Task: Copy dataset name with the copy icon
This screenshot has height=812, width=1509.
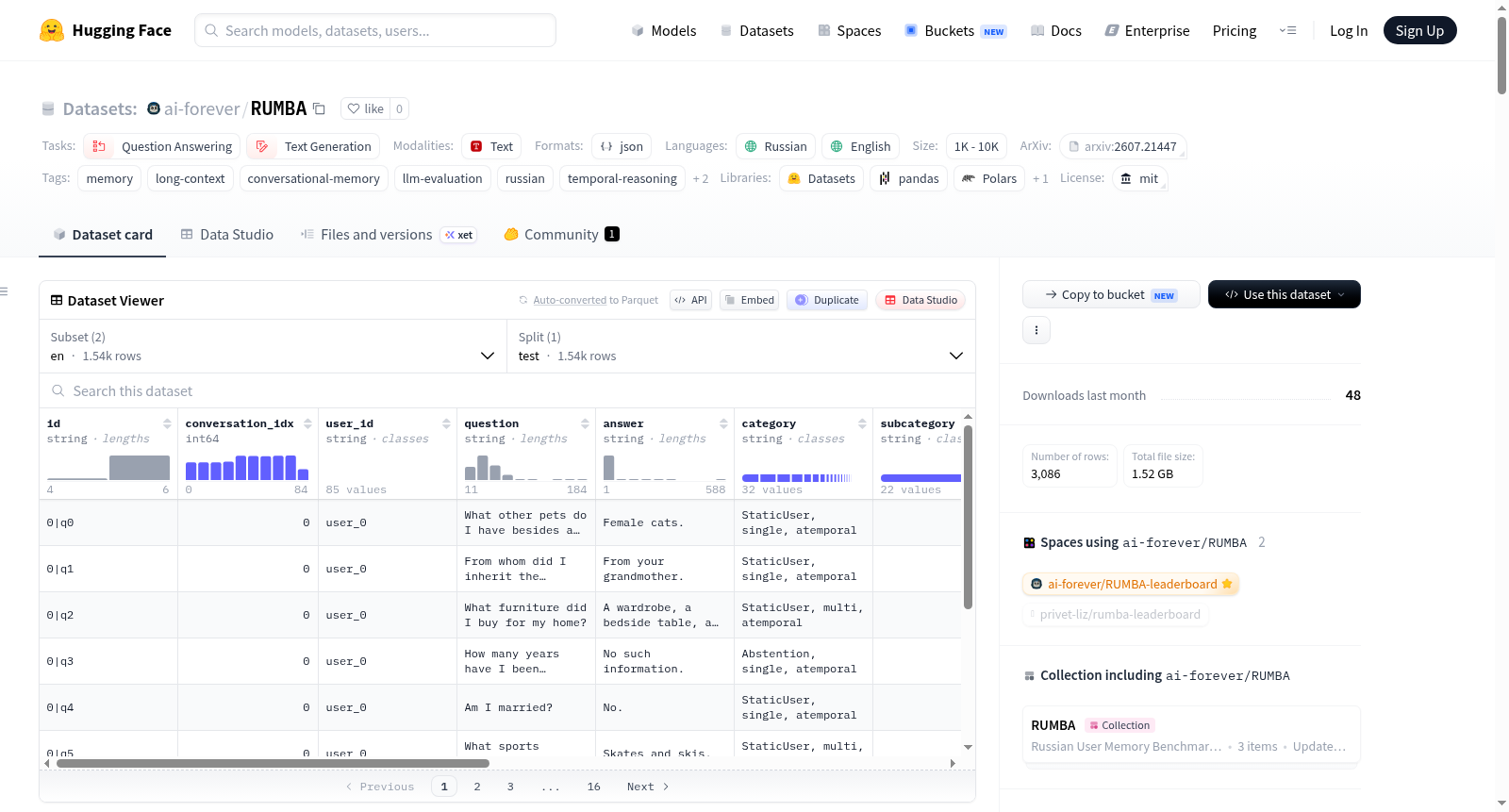Action: pyautogui.click(x=320, y=108)
